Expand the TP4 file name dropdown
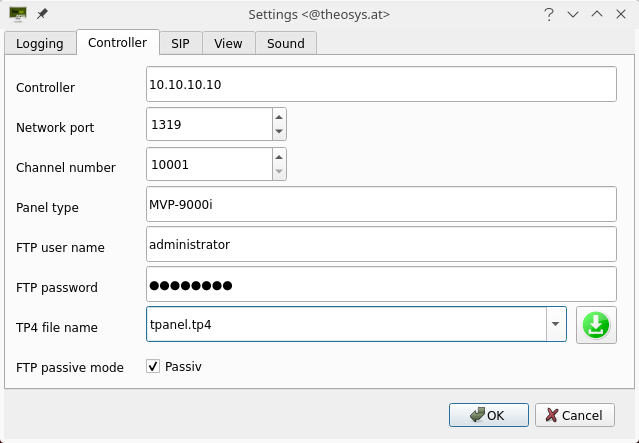Viewport: 639px width, 443px height. [x=555, y=324]
